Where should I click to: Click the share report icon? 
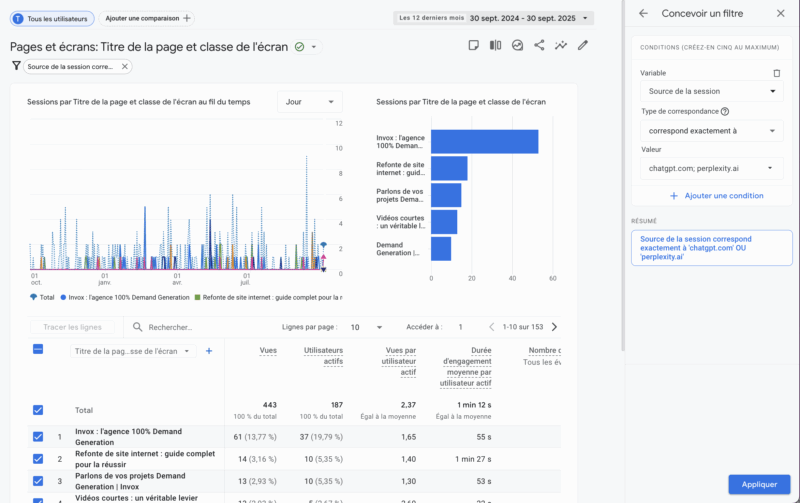click(x=539, y=45)
